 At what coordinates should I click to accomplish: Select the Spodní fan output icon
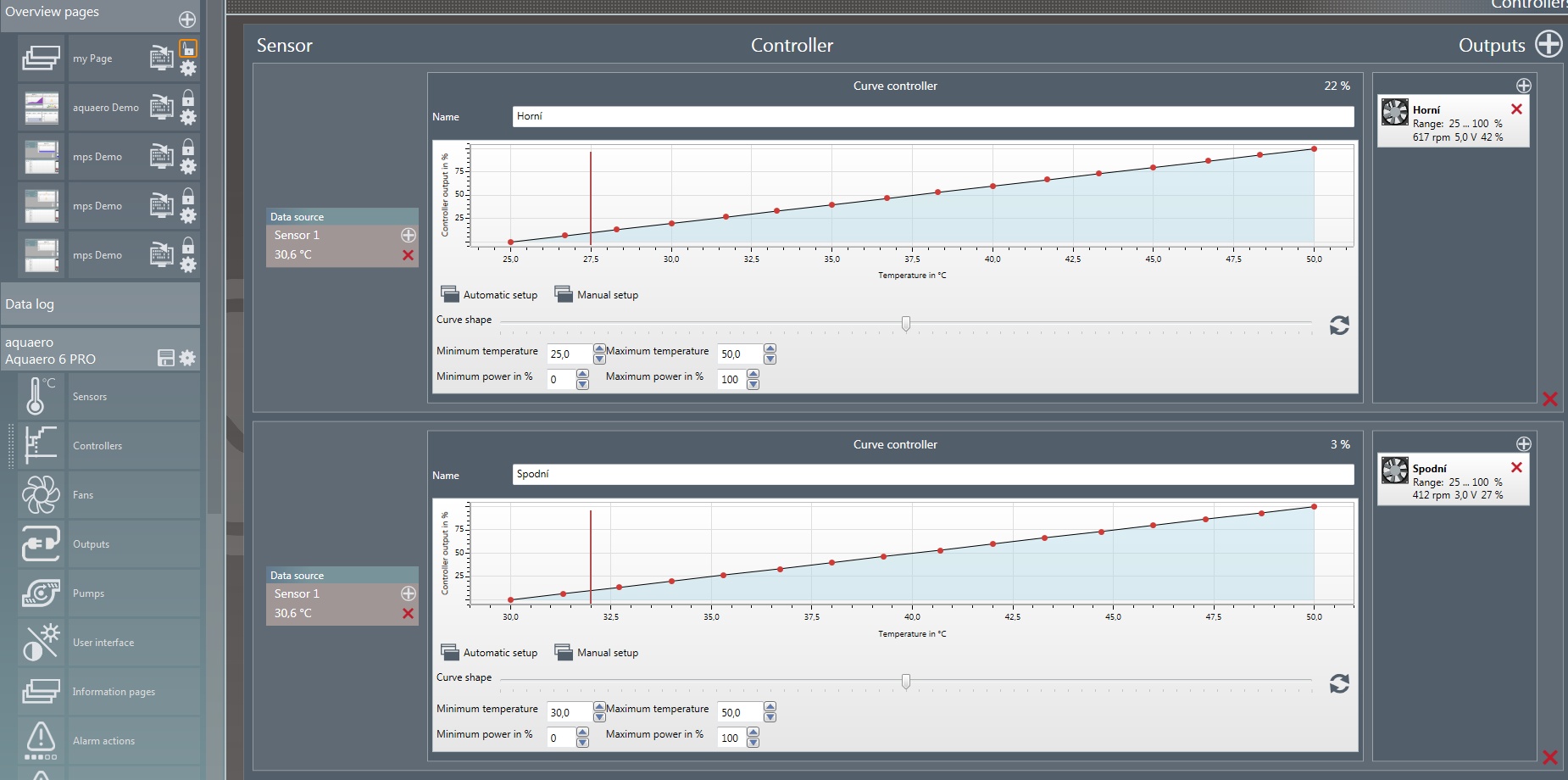tap(1394, 470)
